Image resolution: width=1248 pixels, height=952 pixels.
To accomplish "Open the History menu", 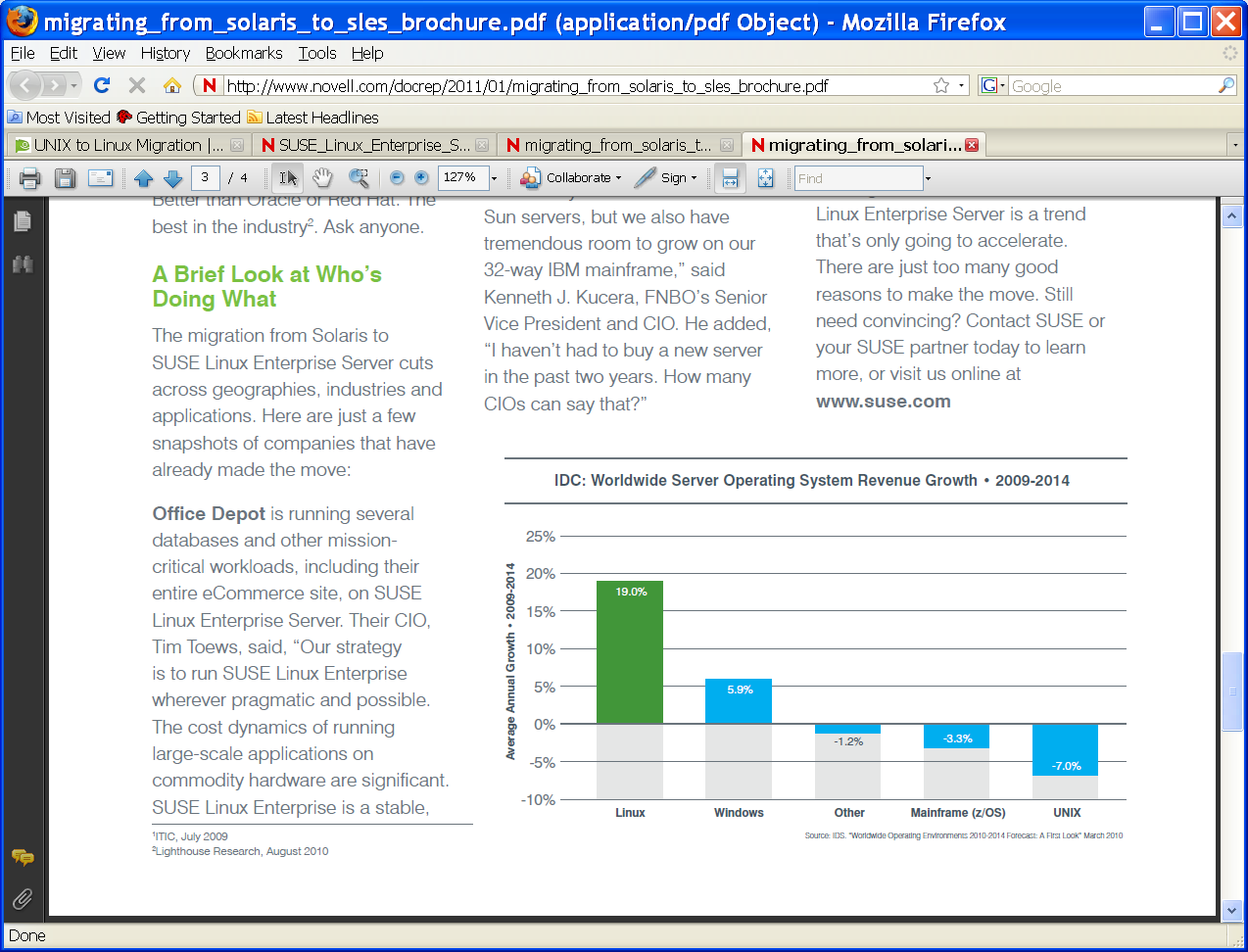I will (x=166, y=53).
